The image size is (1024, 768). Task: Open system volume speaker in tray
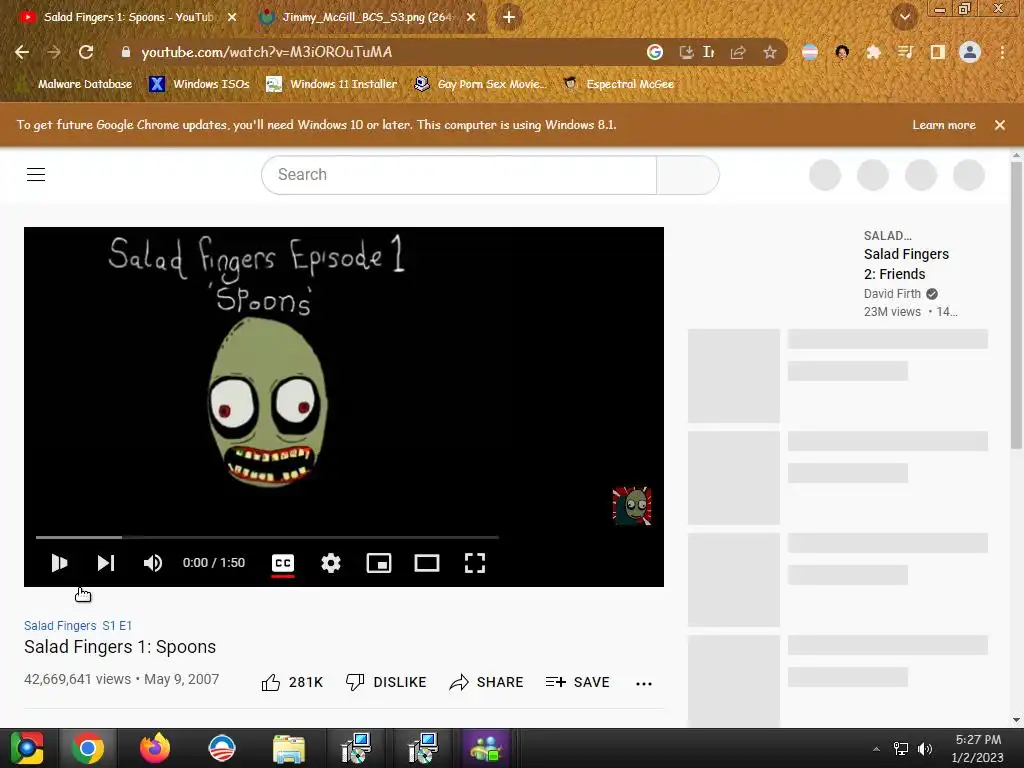click(x=925, y=749)
